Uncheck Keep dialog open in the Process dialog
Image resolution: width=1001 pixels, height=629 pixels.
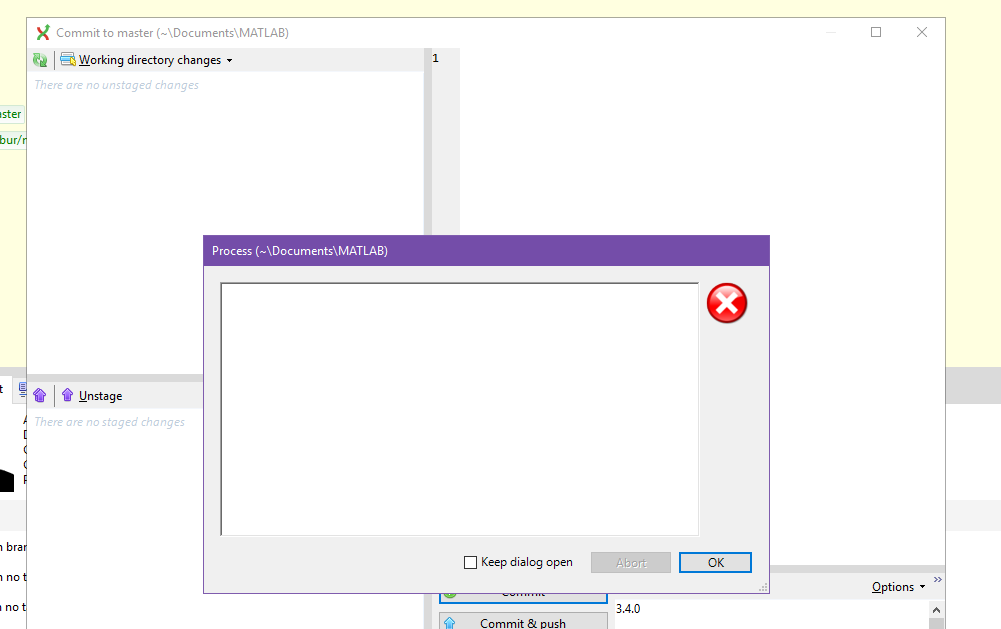pos(469,562)
